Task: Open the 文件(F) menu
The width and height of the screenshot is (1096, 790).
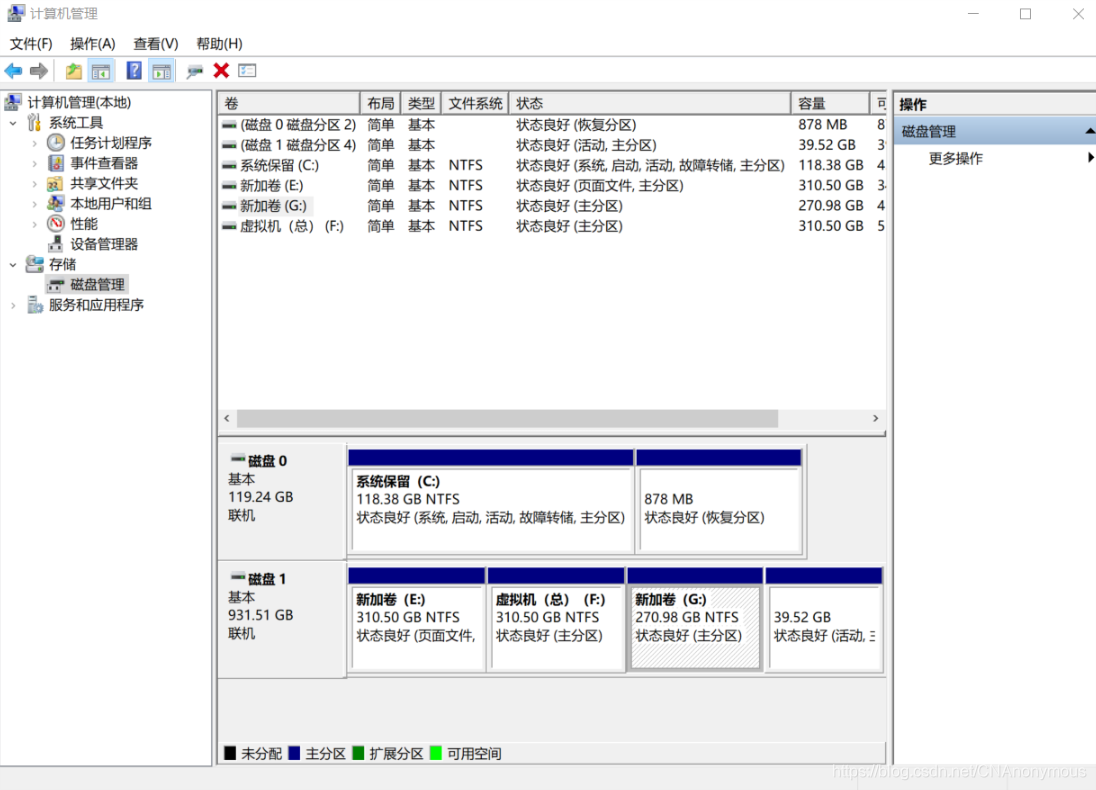Action: pos(31,43)
